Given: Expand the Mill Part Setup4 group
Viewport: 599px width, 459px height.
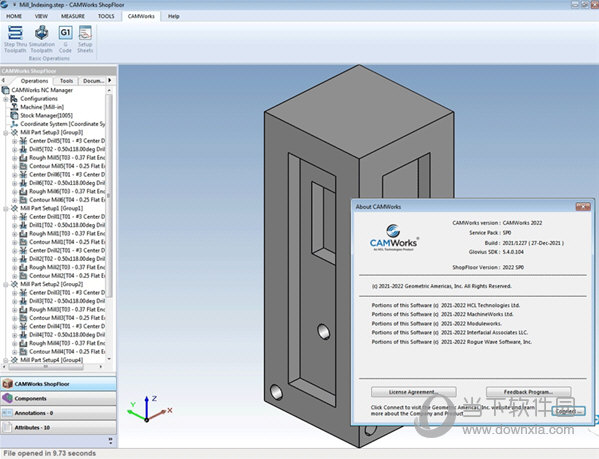Looking at the screenshot, I should click(x=6, y=360).
